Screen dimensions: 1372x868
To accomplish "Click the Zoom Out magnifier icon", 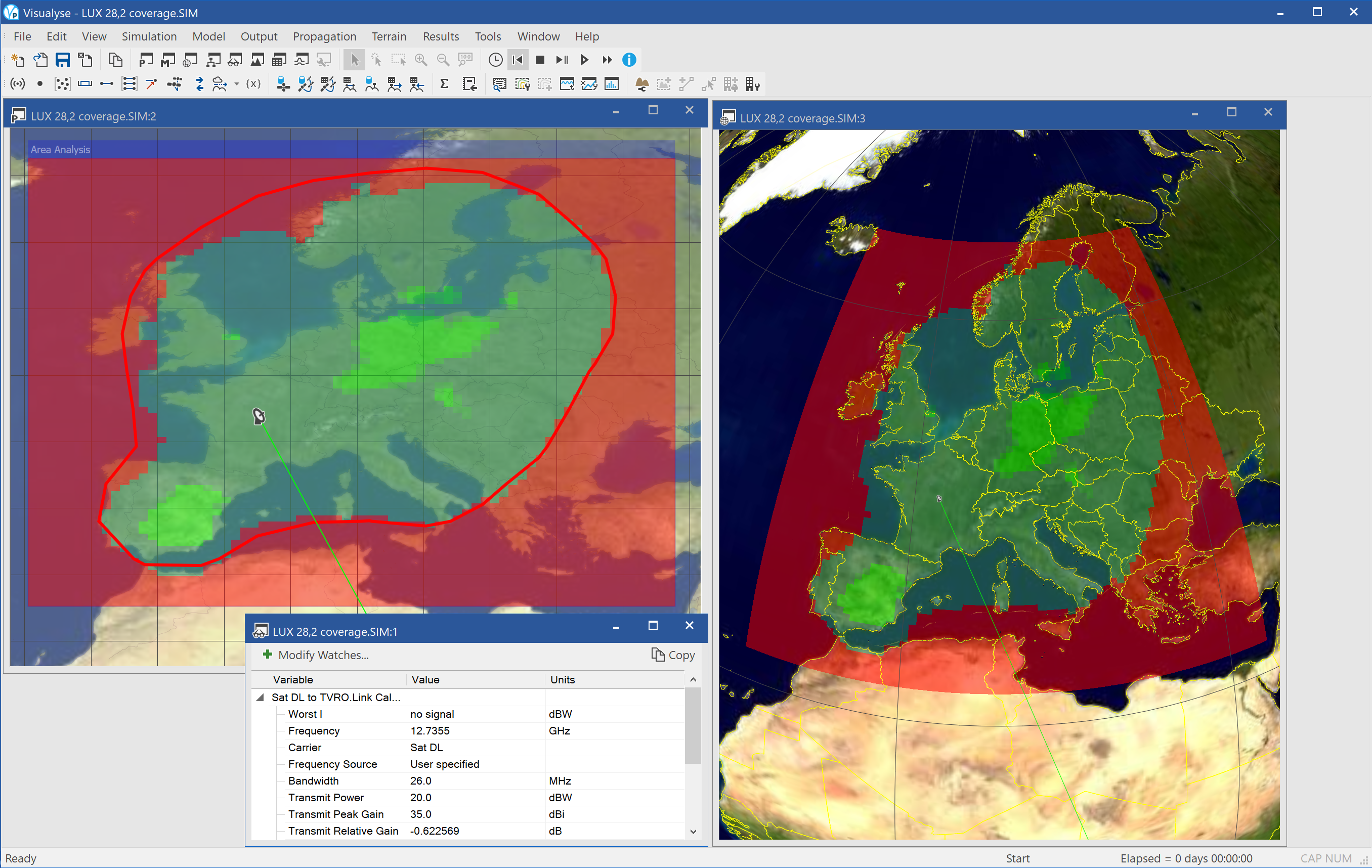I will [443, 60].
